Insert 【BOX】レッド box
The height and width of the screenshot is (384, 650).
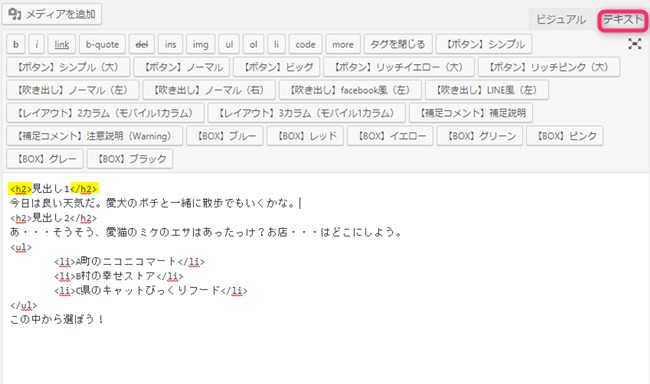pyautogui.click(x=305, y=136)
